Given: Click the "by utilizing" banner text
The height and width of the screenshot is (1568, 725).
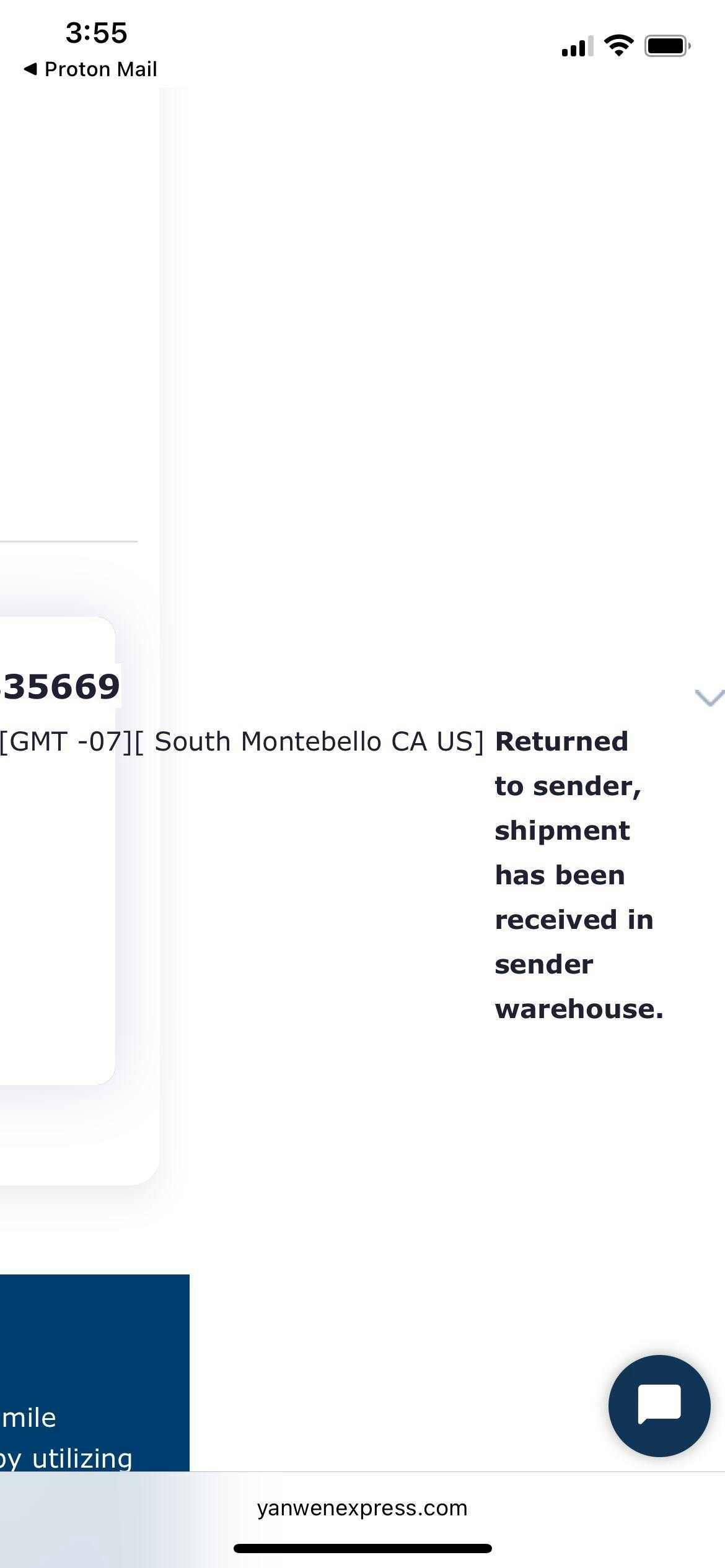Looking at the screenshot, I should click(67, 1458).
